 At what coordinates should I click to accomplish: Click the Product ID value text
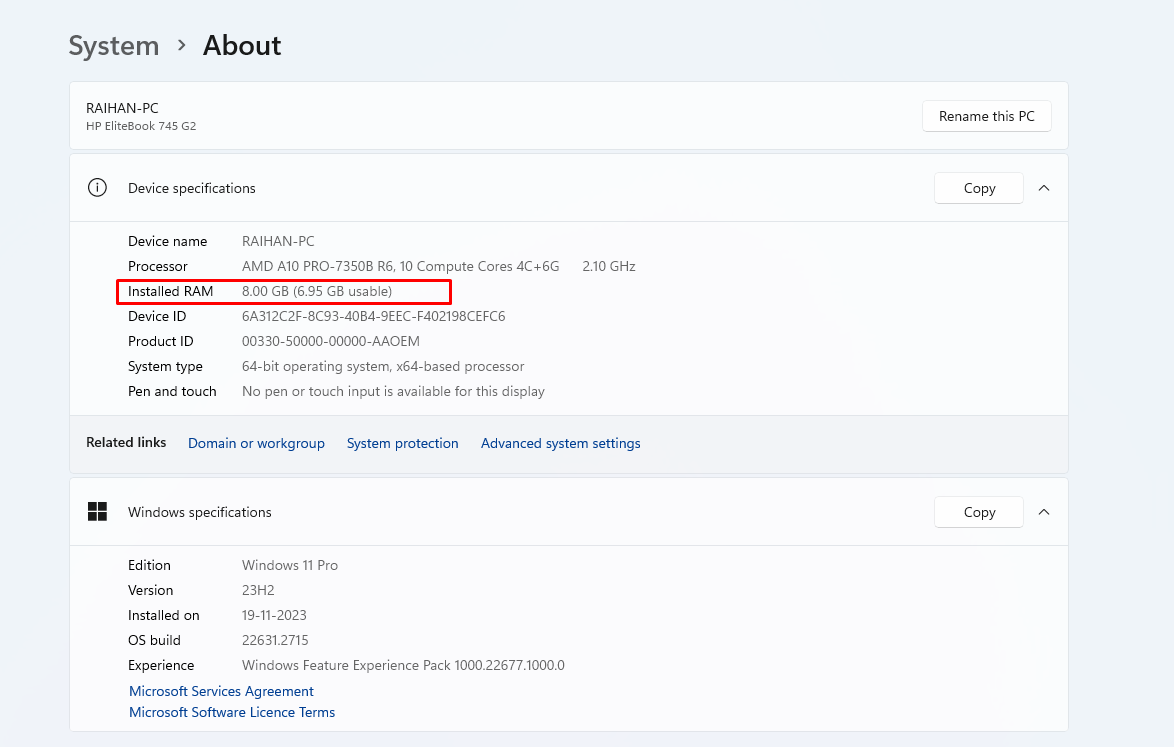[x=330, y=341]
